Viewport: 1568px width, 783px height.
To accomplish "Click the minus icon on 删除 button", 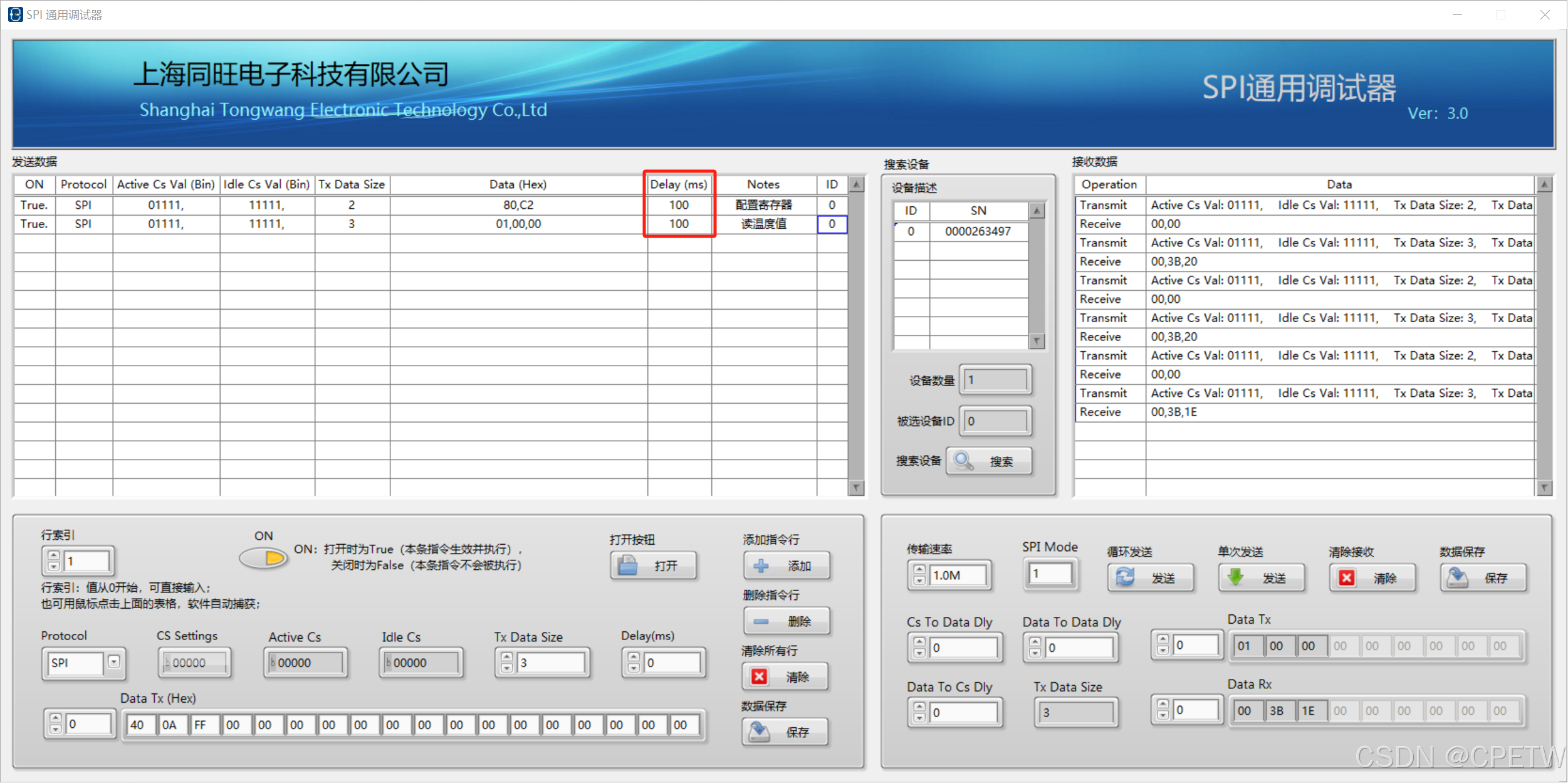I will click(x=761, y=621).
